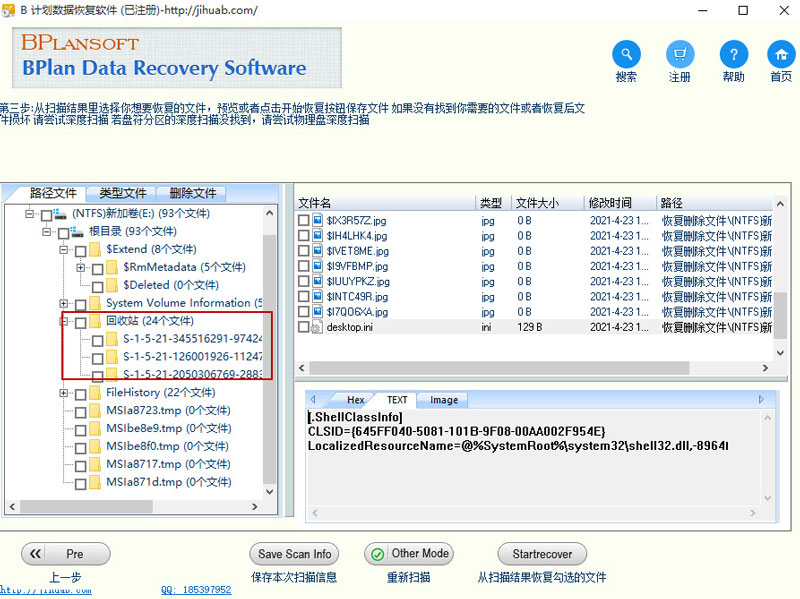Screen dimensions: 800x599
Task: Tick the desktop.ini file checkbox
Action: (304, 327)
